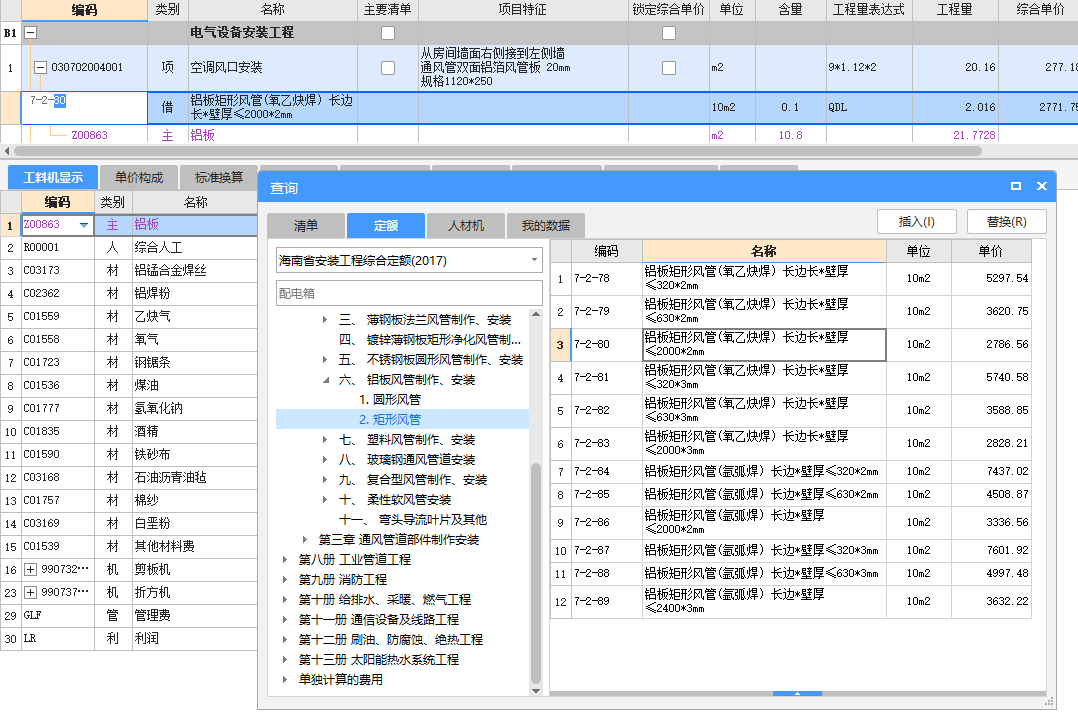Image resolution: width=1078 pixels, height=722 pixels.
Task: Expand 九、复合型风管制作、安装 node
Action: [324, 479]
